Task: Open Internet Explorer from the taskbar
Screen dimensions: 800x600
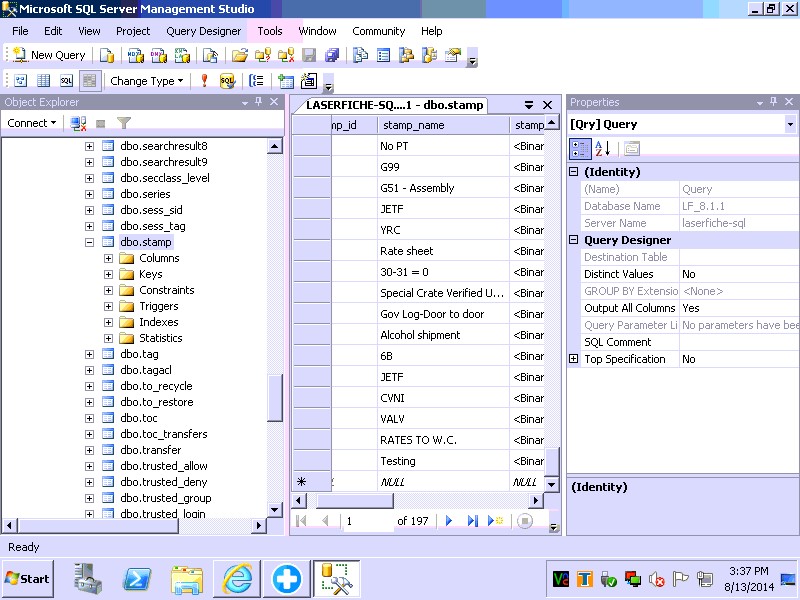Action: (237, 578)
